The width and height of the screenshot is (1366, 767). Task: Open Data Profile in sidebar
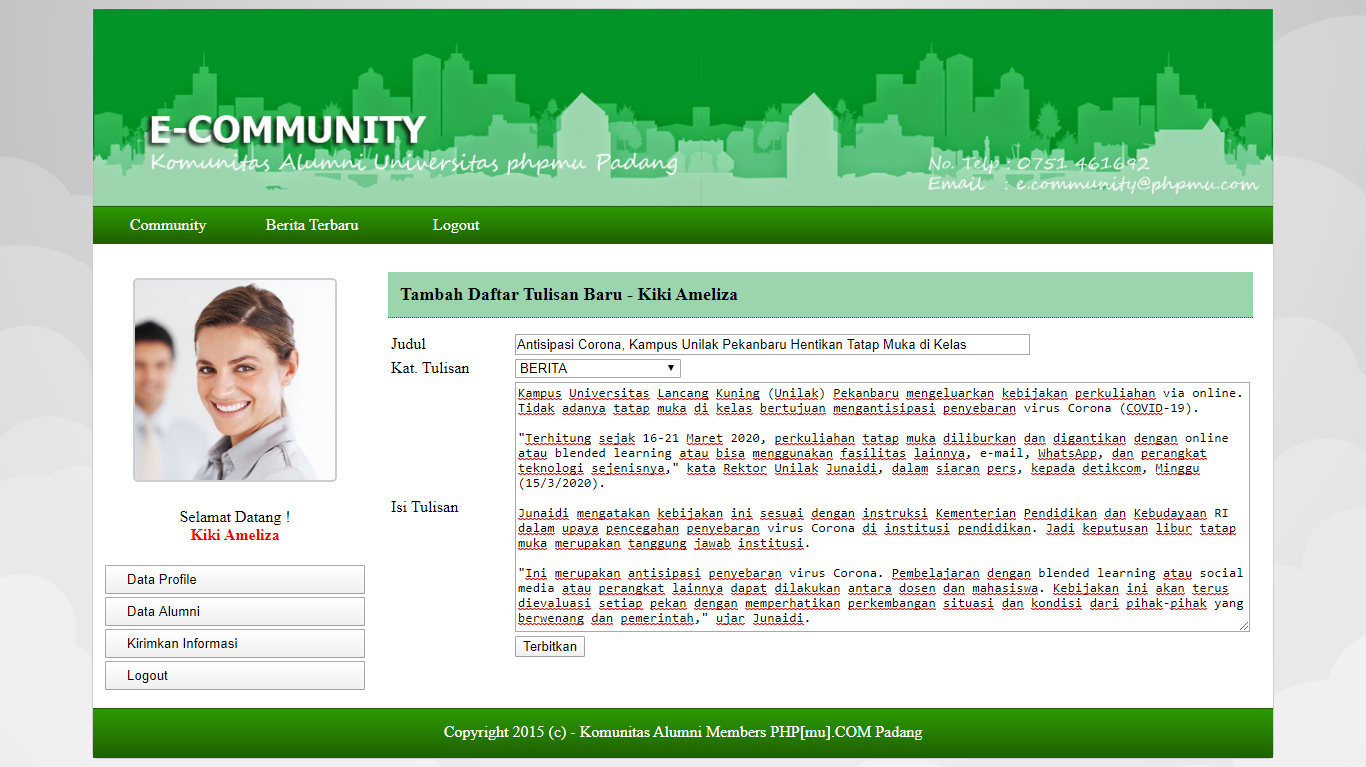[x=235, y=579]
